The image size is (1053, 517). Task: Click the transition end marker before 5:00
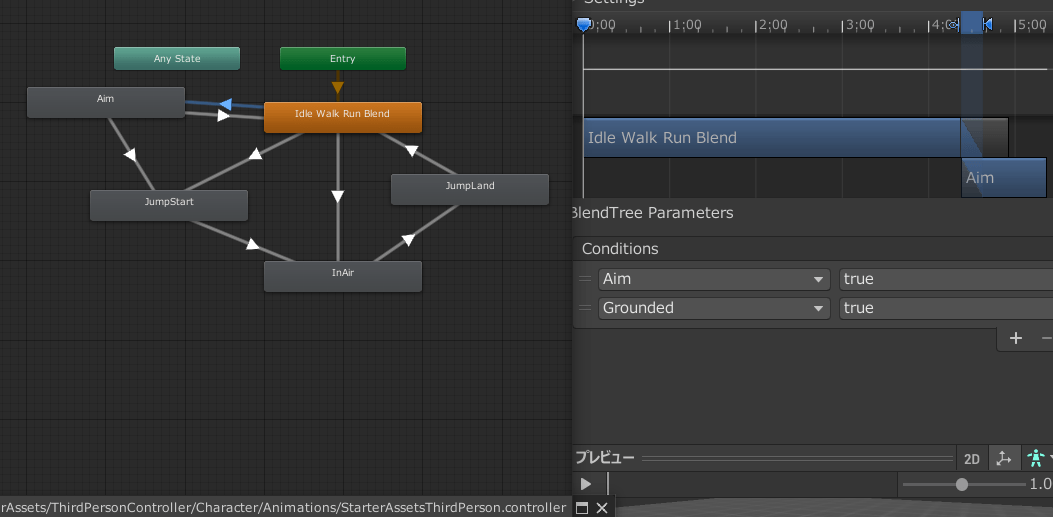[987, 25]
